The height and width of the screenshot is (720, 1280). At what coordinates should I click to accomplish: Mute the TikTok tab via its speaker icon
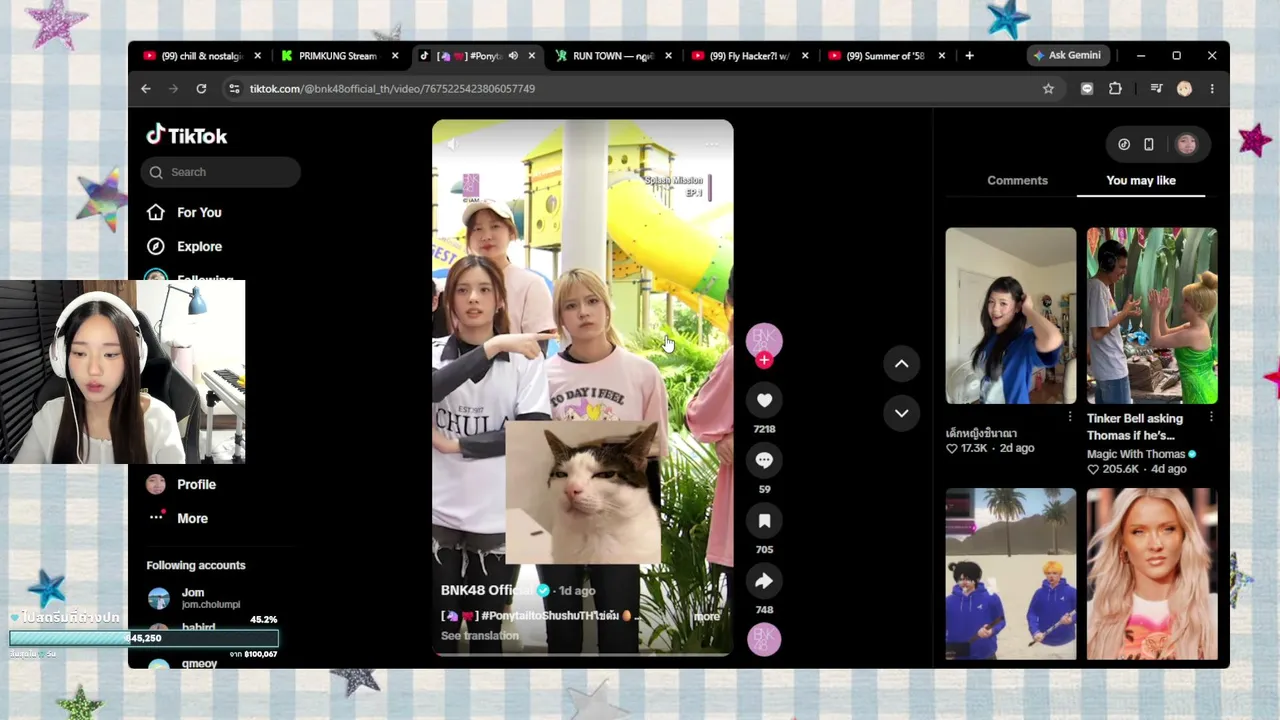coord(513,56)
